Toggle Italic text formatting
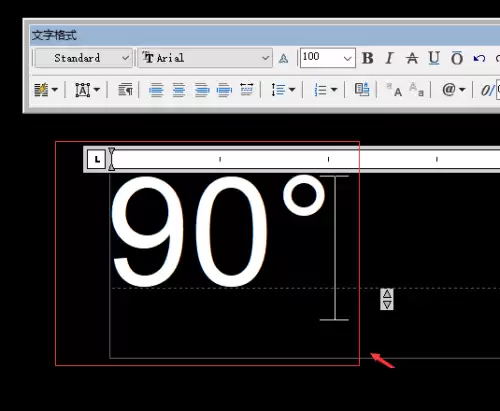 point(389,58)
